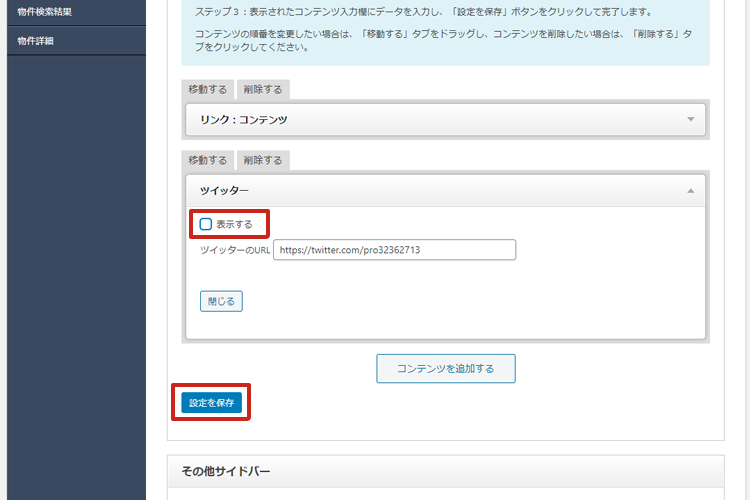
Task: Open 物件検索結果 in the left sidebar
Action: pyautogui.click(x=44, y=12)
